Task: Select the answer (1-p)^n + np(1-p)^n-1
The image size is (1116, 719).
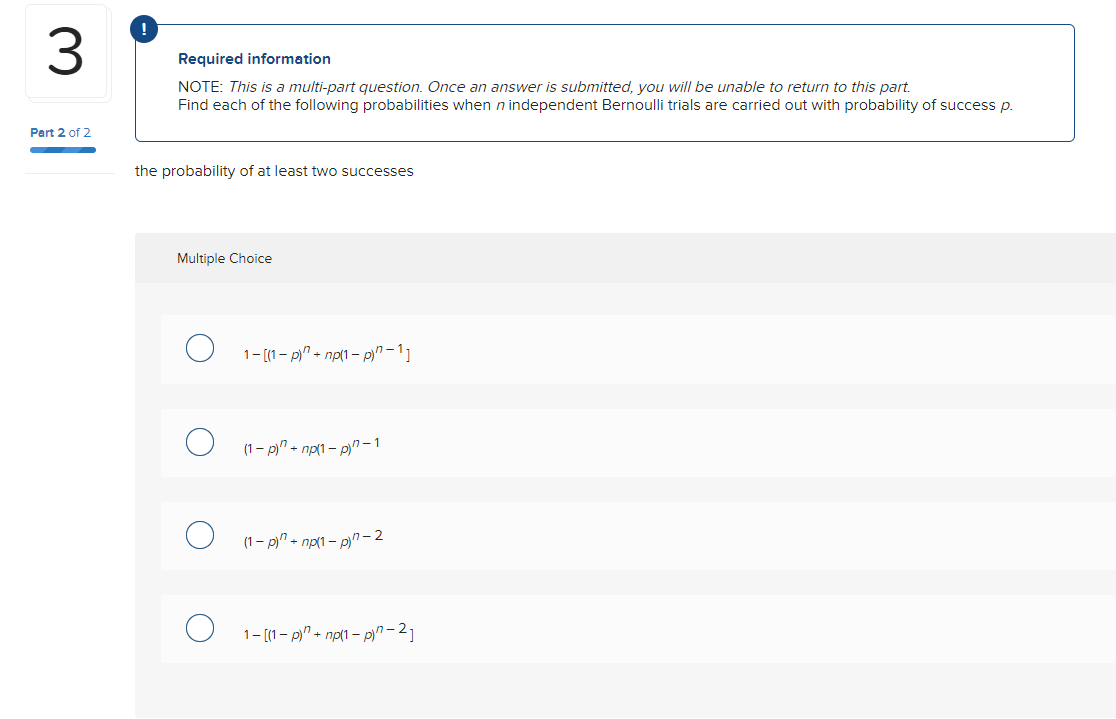Action: click(x=200, y=441)
